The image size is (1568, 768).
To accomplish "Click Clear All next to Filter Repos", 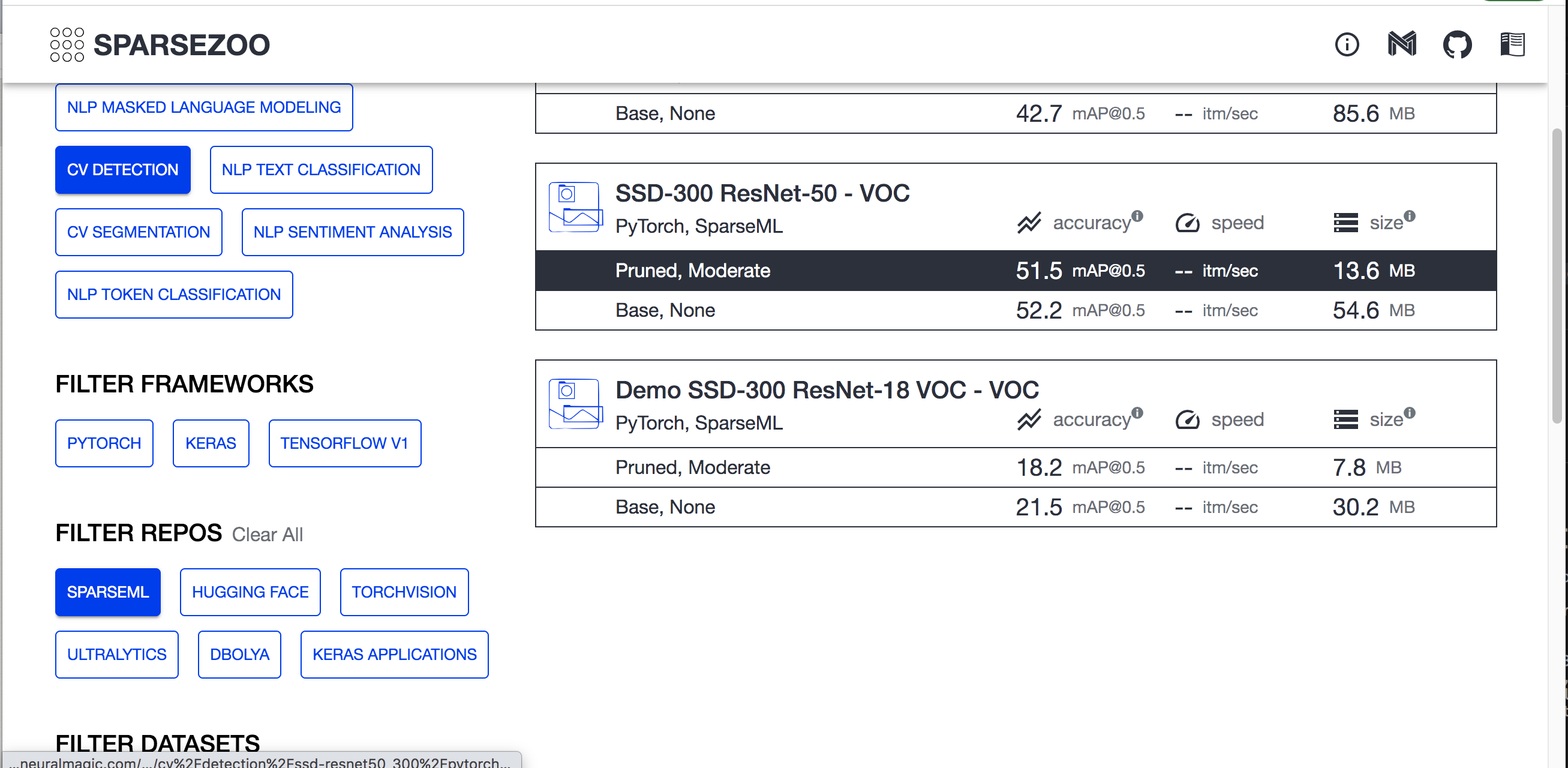I will [267, 534].
